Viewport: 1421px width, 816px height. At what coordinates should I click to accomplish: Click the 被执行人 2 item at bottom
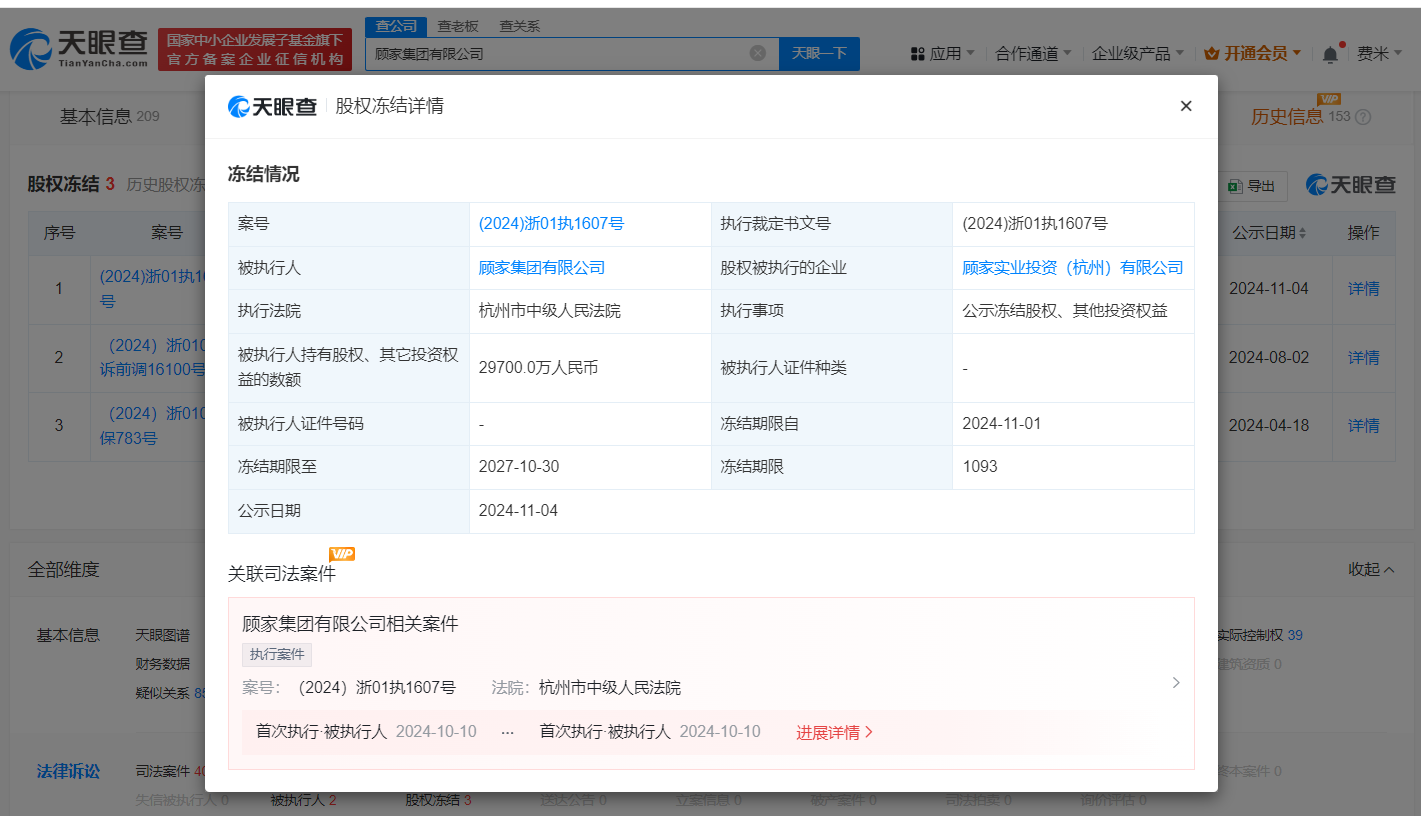click(303, 800)
